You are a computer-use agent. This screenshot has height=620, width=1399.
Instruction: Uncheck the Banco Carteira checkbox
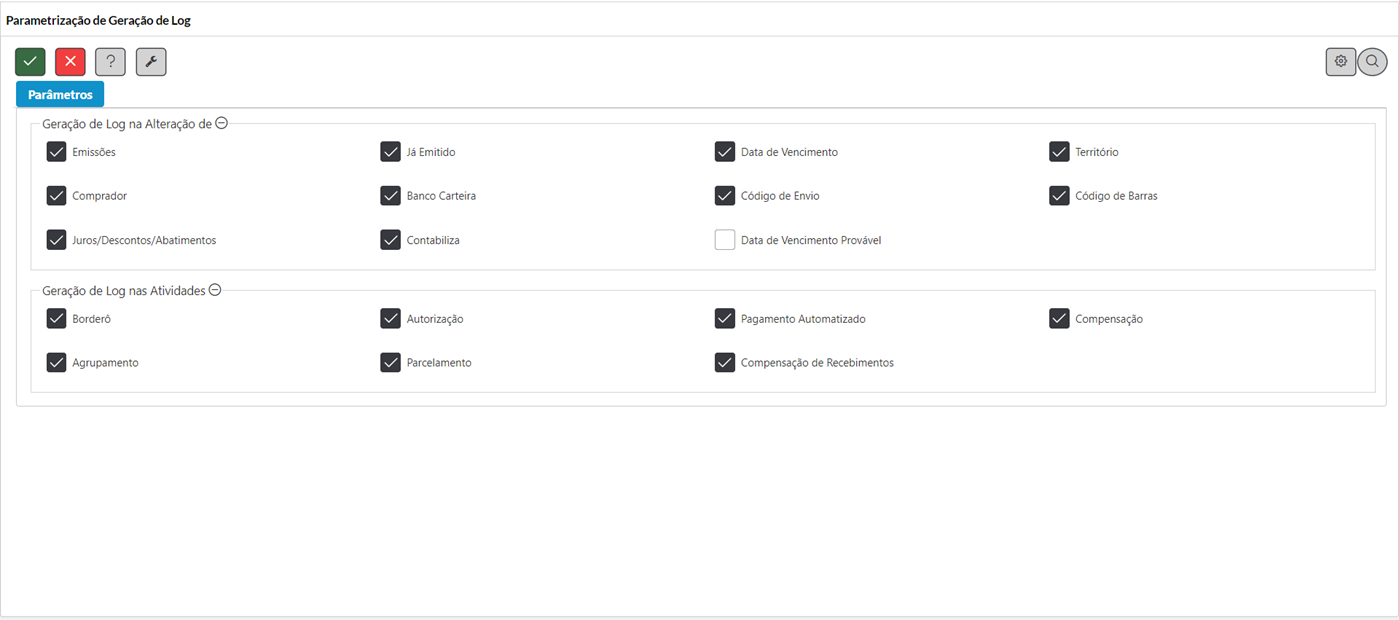pos(390,196)
